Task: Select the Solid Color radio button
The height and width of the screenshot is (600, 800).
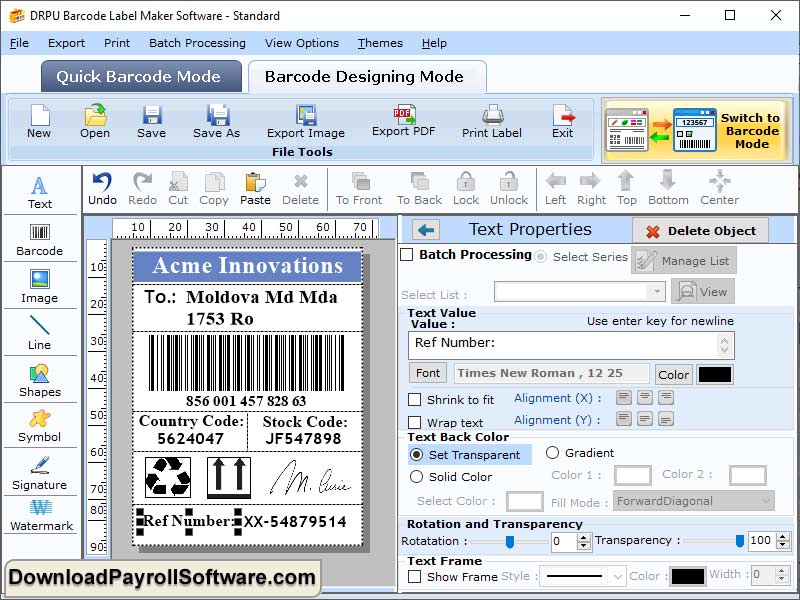Action: 414,477
